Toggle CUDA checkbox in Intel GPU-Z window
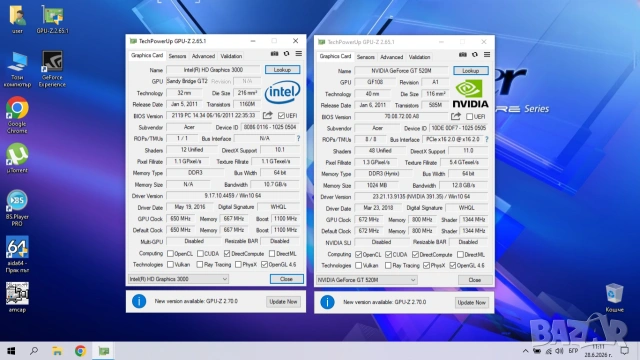 click(200, 254)
